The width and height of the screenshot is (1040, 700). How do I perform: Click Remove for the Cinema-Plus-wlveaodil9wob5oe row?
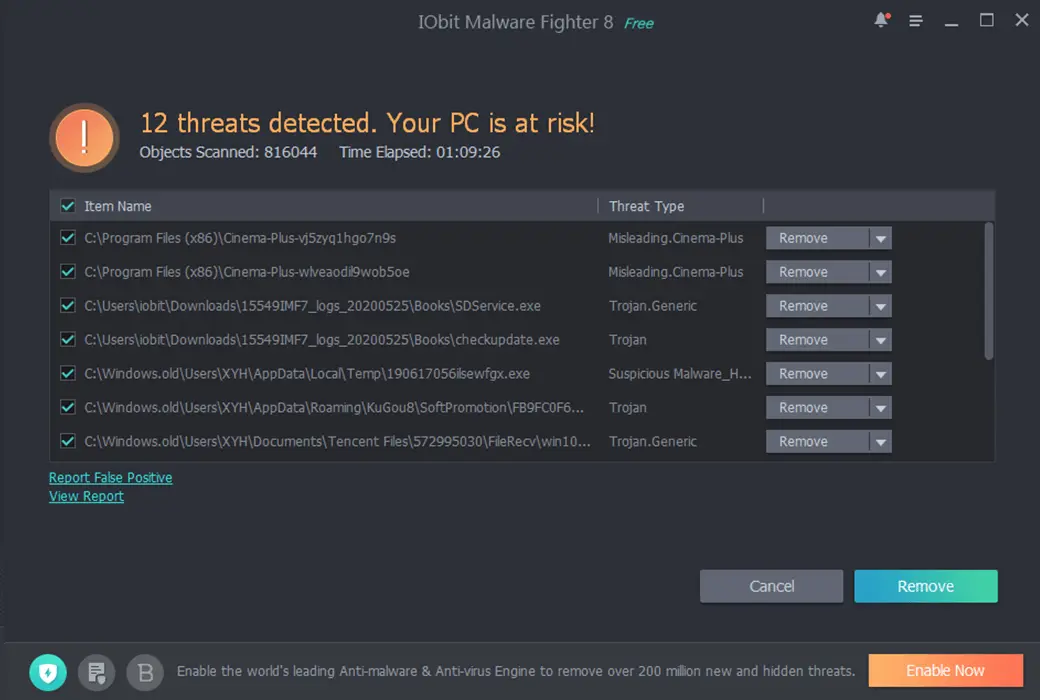pyautogui.click(x=817, y=272)
